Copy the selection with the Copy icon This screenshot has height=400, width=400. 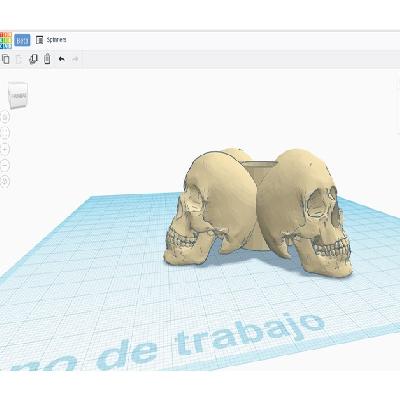[x=5, y=59]
